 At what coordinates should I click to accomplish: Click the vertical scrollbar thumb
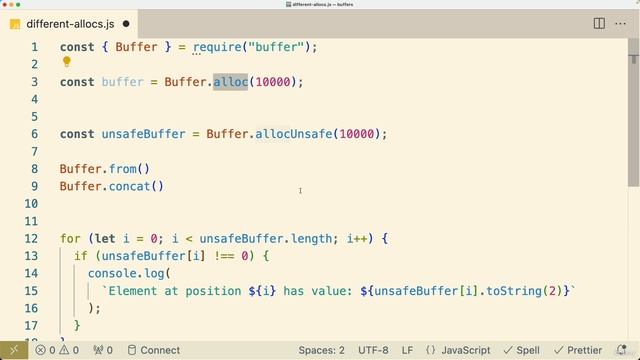(x=633, y=112)
